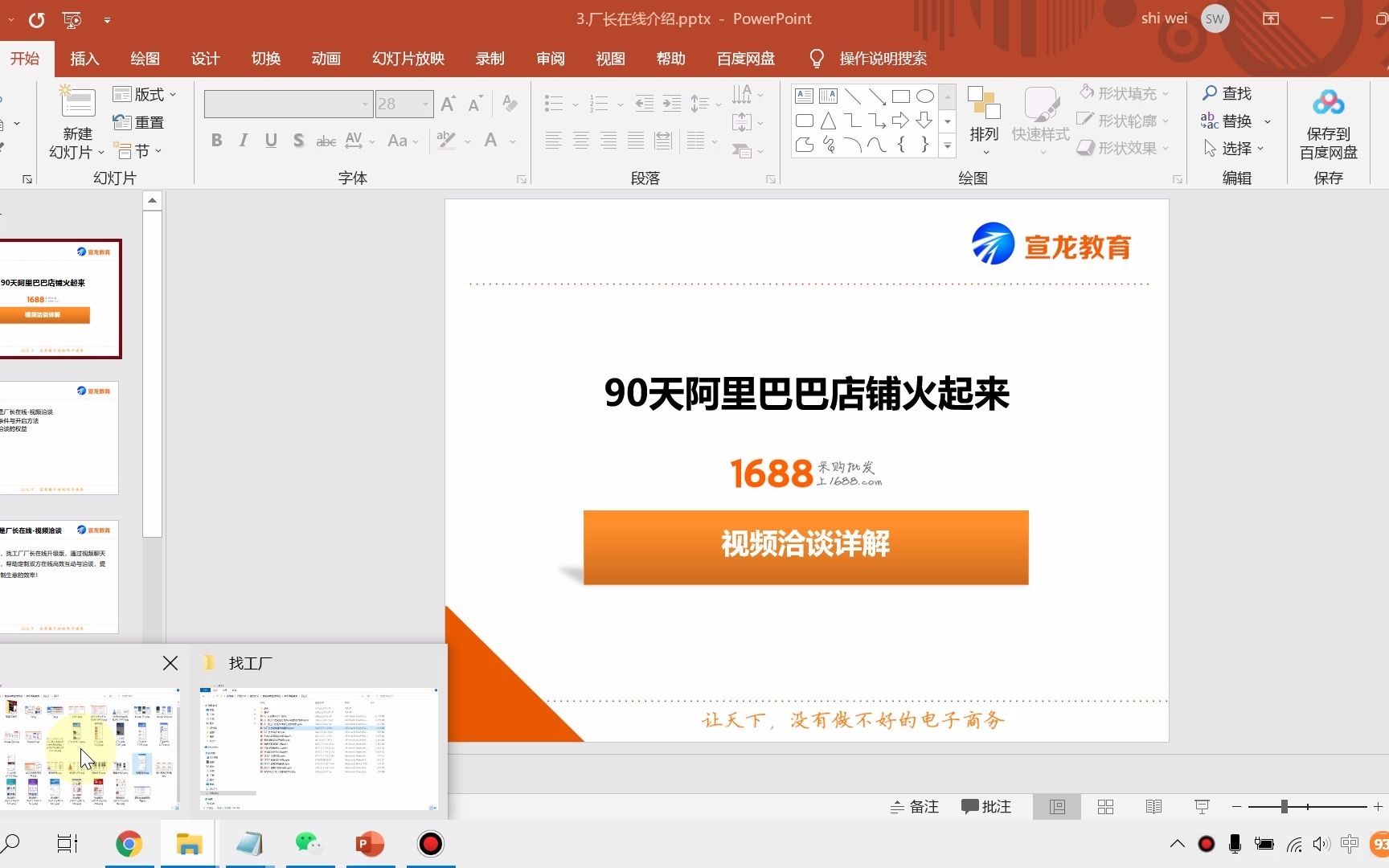
Task: Toggle justify text alignment
Action: [636, 141]
